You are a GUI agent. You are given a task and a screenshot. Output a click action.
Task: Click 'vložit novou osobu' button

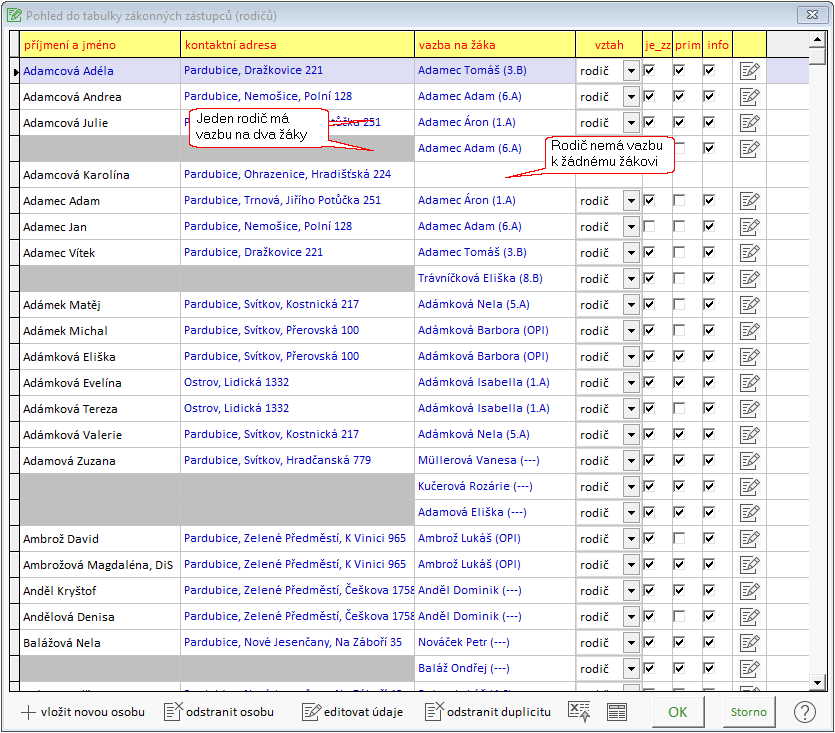[x=83, y=712]
